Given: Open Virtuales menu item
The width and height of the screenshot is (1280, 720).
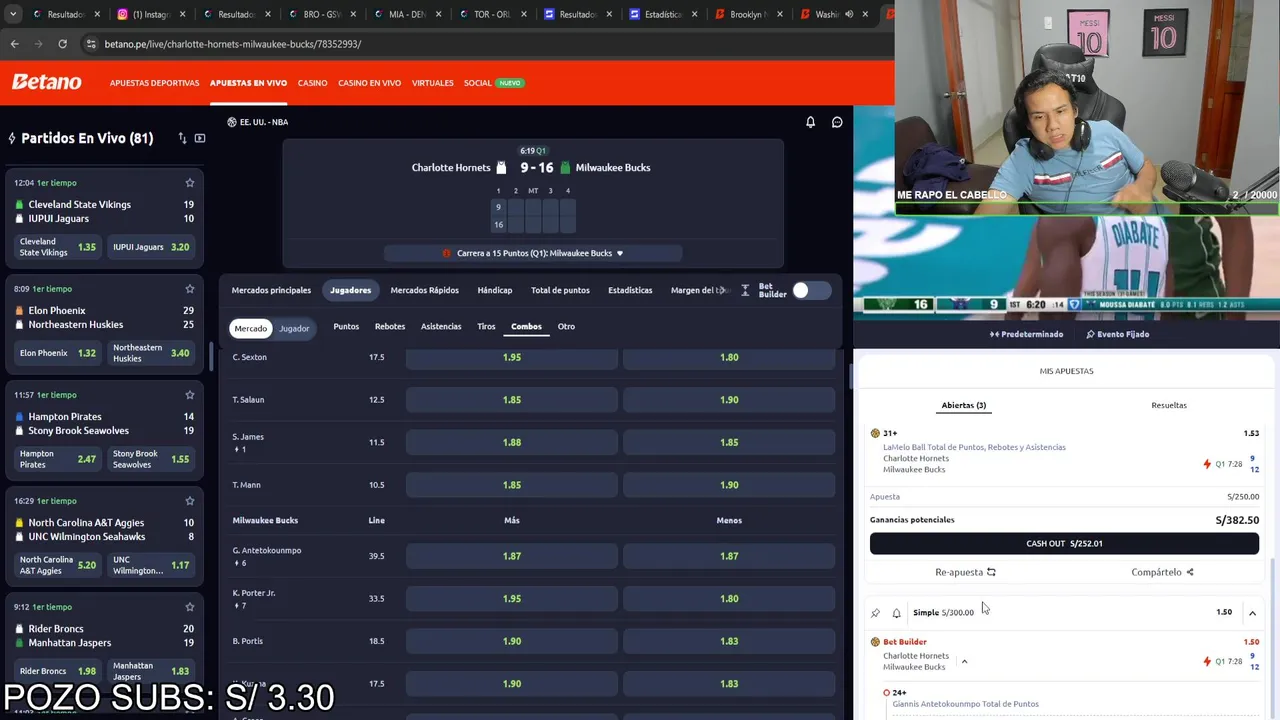Looking at the screenshot, I should pyautogui.click(x=432, y=83).
